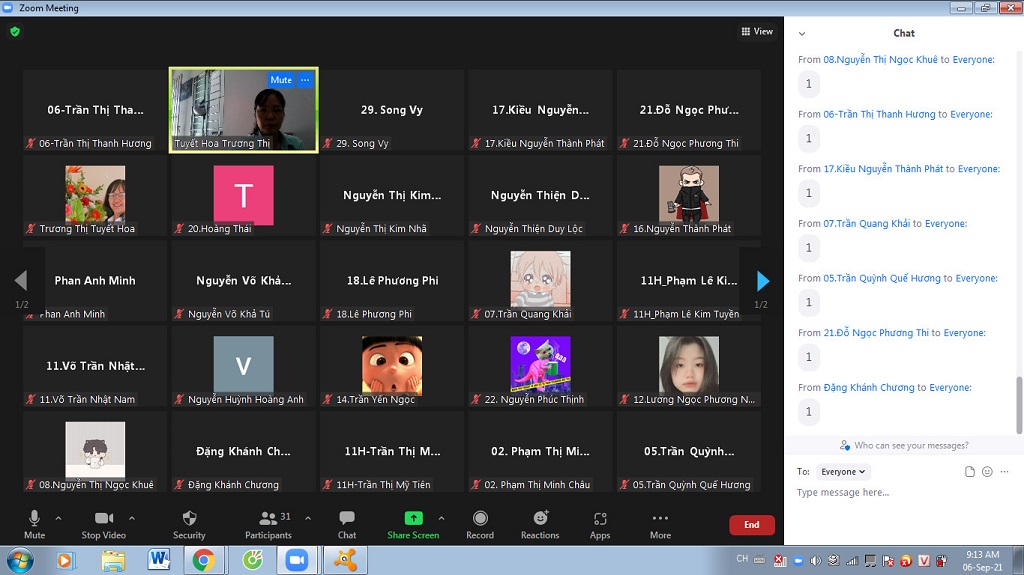Viewport: 1024px width, 575px height.
Task: Click the file attachment icon in chat
Action: tap(969, 472)
